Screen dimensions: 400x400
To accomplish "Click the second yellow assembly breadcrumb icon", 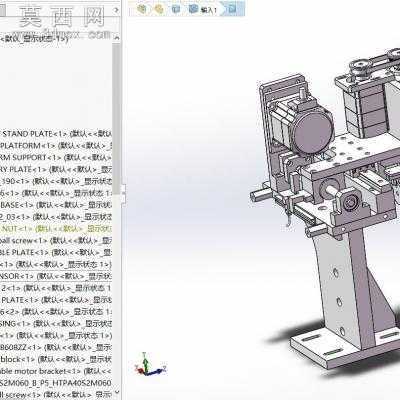I will (x=159, y=9).
